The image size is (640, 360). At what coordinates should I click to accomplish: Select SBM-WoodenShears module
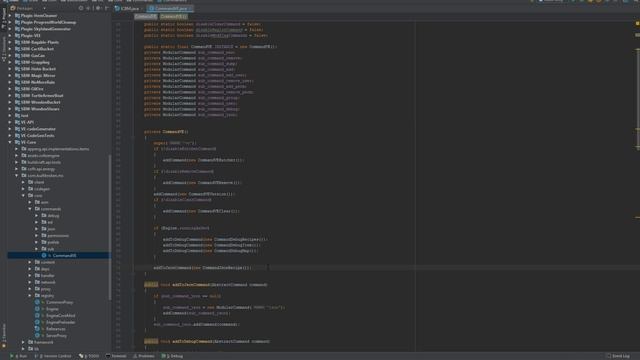pos(40,109)
